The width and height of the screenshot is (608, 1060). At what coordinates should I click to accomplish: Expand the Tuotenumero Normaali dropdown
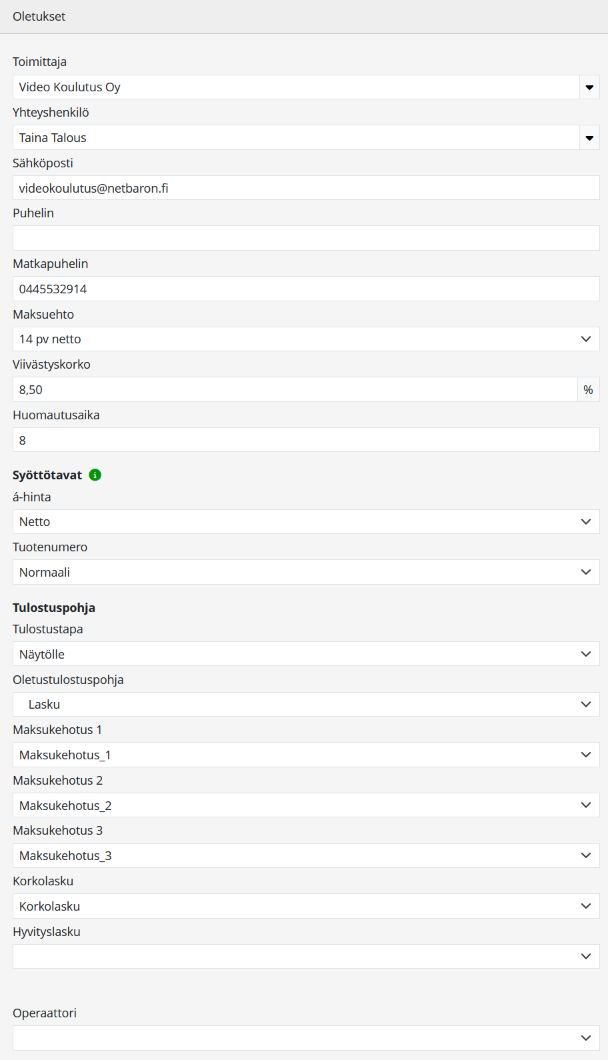tap(305, 572)
